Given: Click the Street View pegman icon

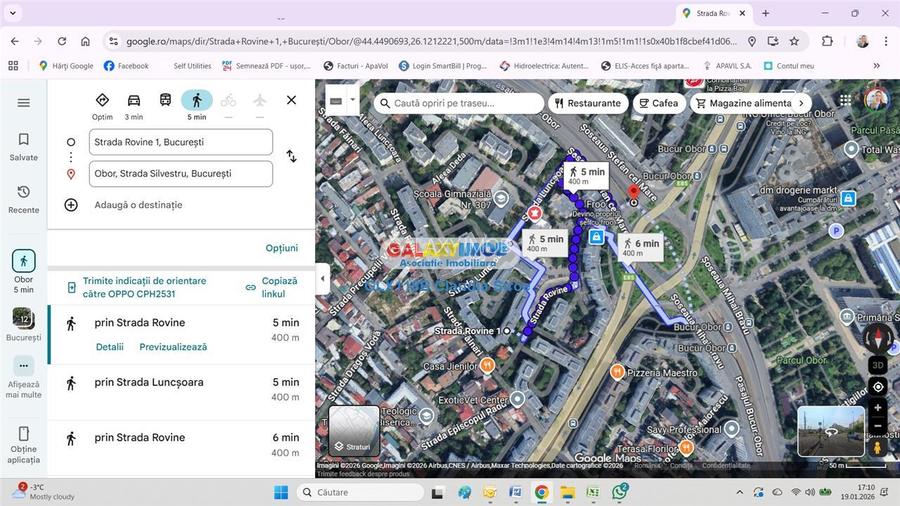Looking at the screenshot, I should (x=878, y=447).
